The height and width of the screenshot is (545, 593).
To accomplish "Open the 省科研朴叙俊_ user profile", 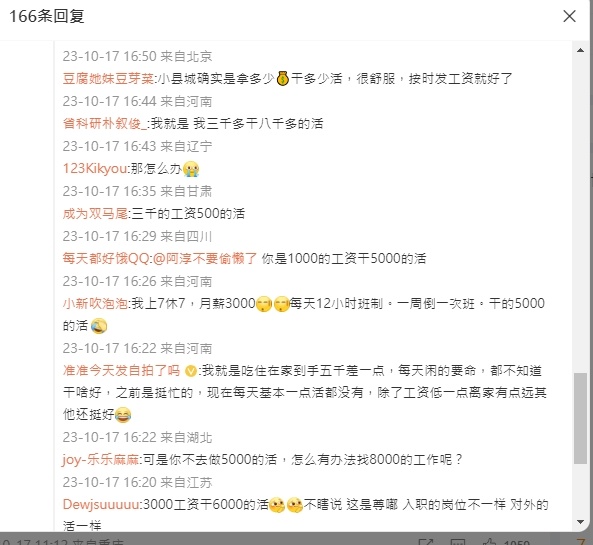I will [105, 124].
